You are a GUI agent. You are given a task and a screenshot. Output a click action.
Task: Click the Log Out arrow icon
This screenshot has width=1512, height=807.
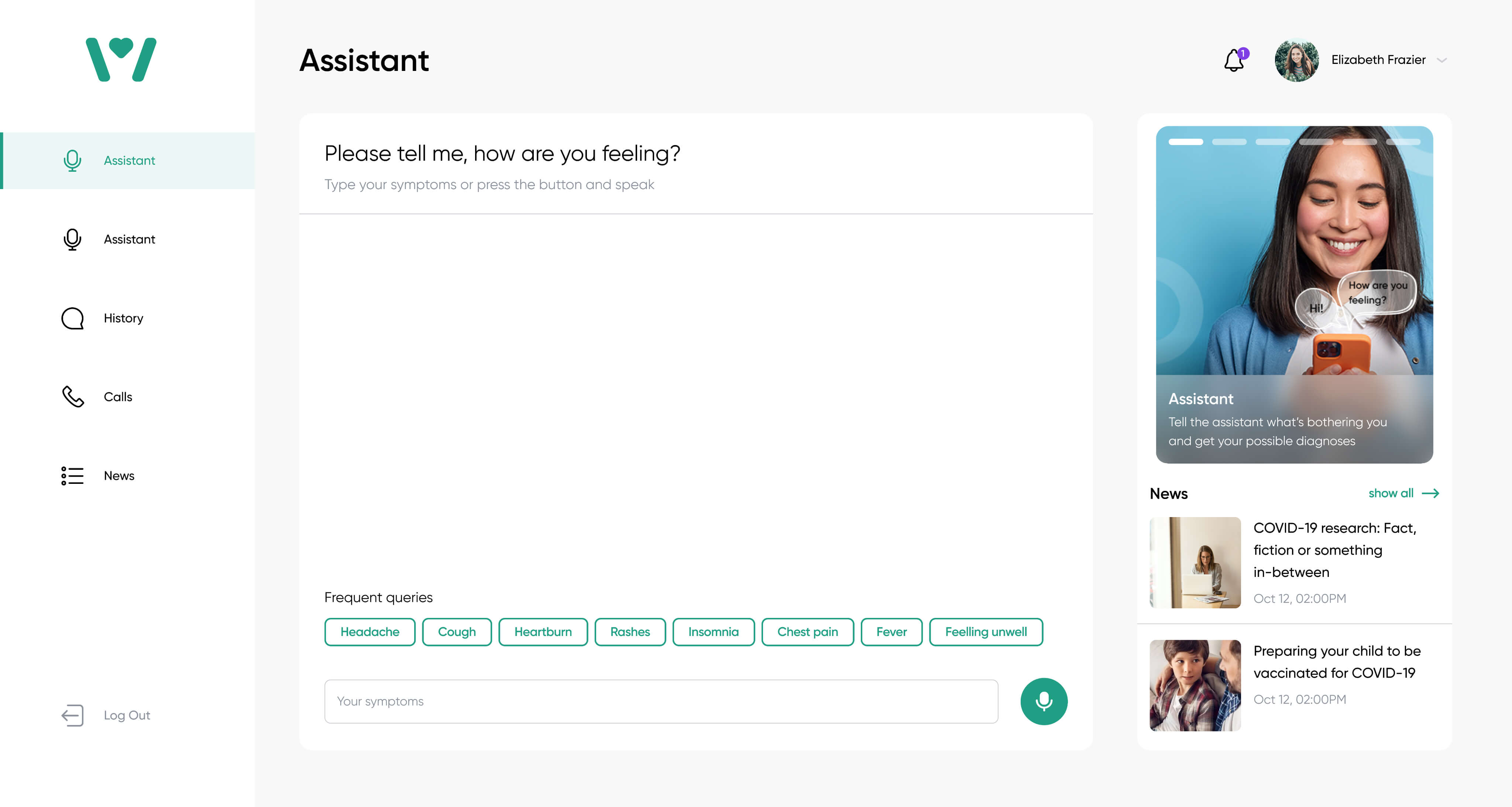73,715
